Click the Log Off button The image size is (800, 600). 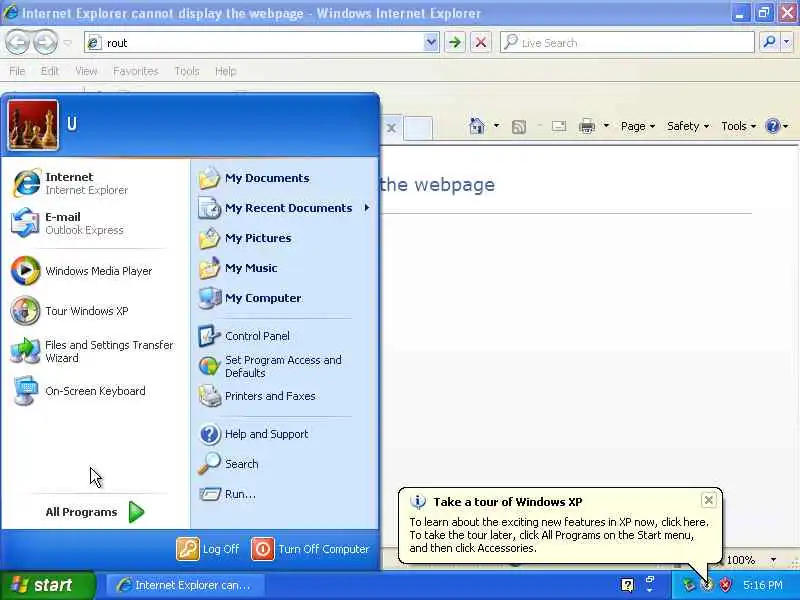pos(208,549)
